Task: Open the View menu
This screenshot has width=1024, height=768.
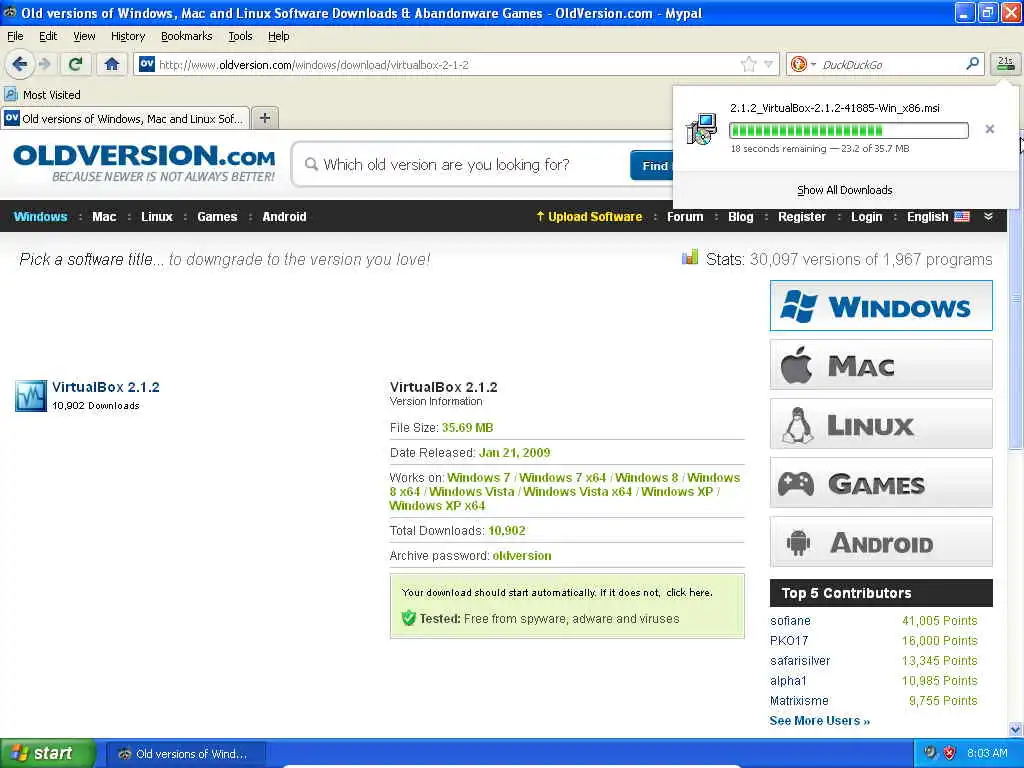Action: click(x=84, y=36)
